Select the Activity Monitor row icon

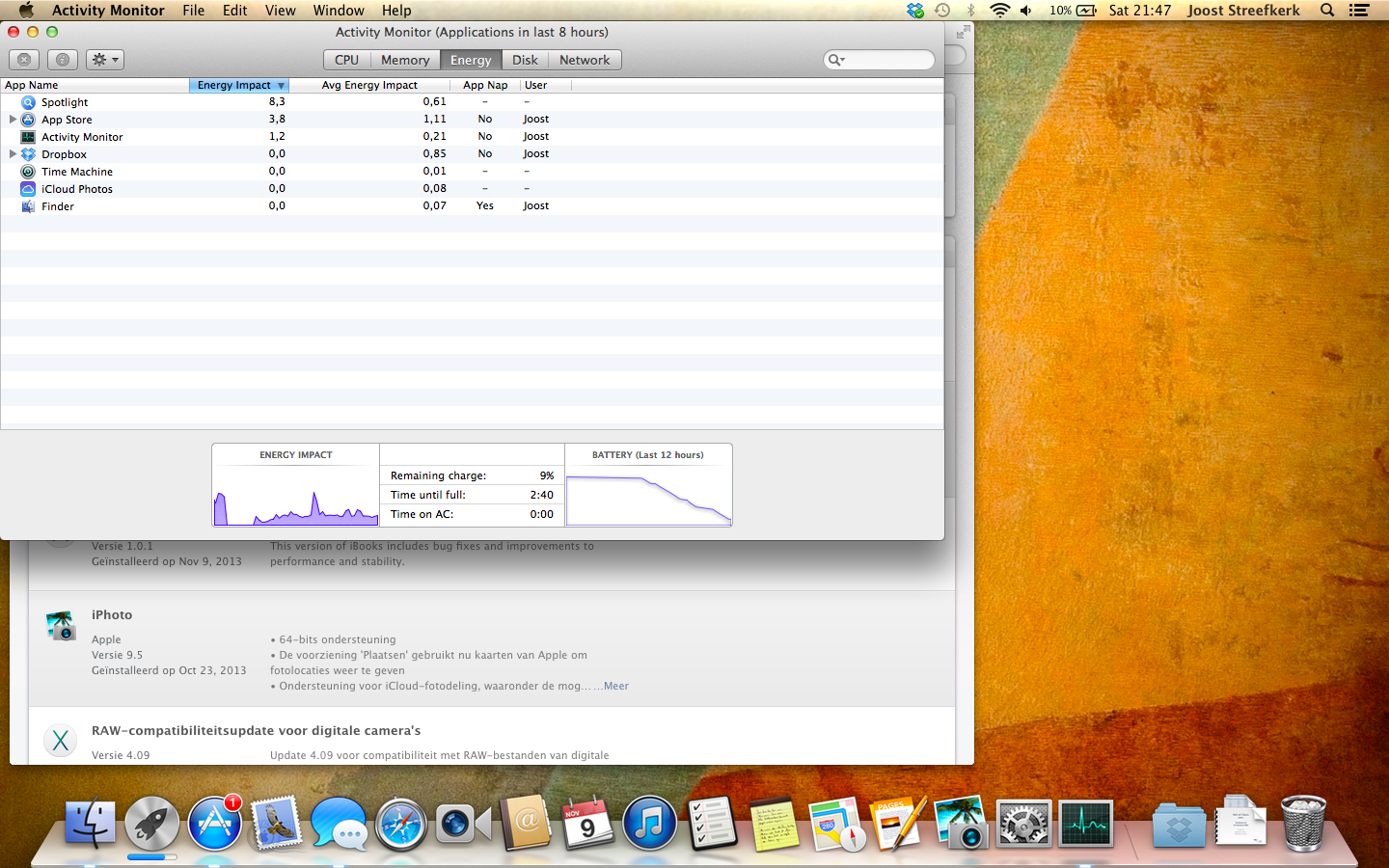point(28,137)
